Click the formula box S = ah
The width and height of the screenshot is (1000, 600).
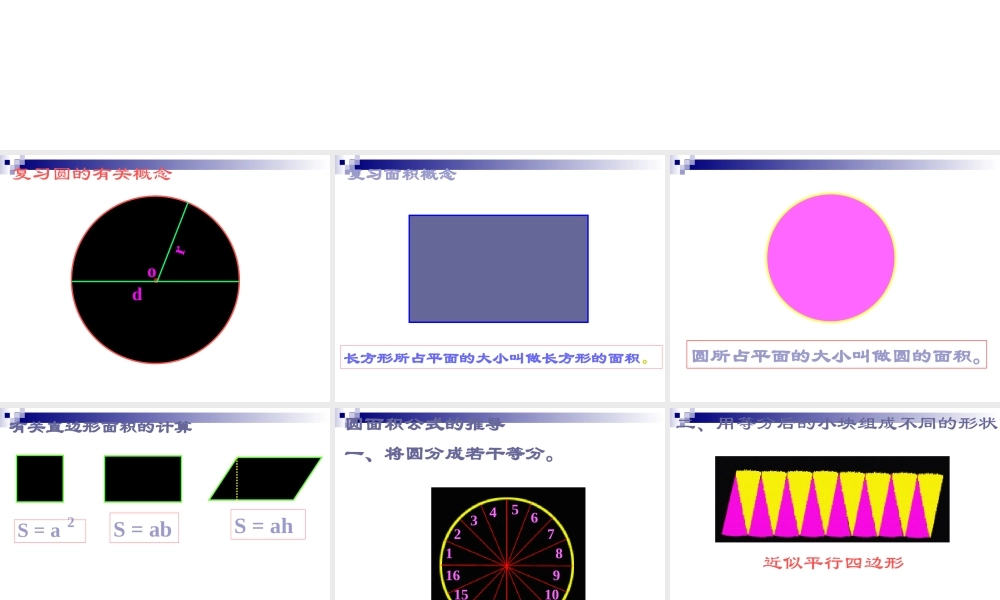click(x=268, y=525)
